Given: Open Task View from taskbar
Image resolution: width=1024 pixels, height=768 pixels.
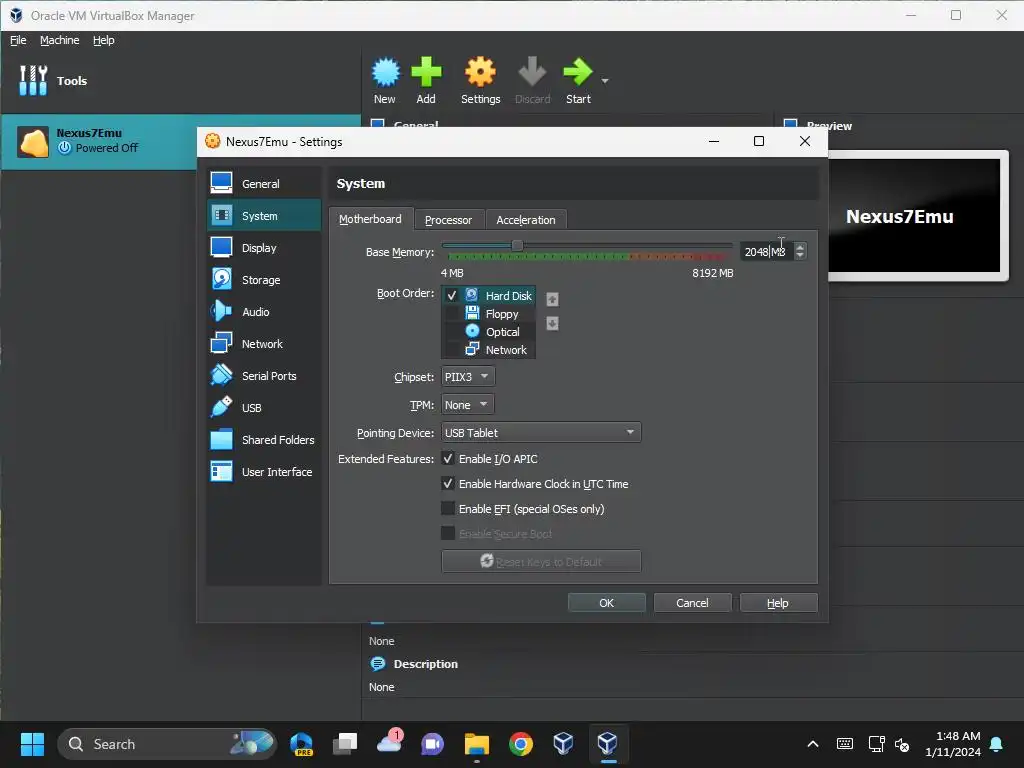Looking at the screenshot, I should pos(345,744).
